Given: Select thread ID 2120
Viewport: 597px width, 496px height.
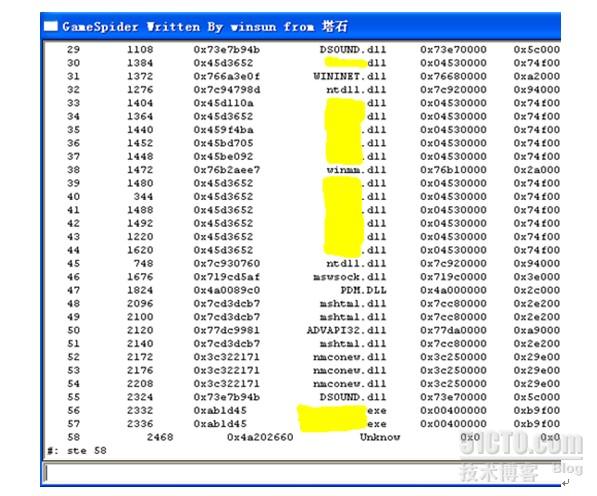Looking at the screenshot, I should pos(140,330).
